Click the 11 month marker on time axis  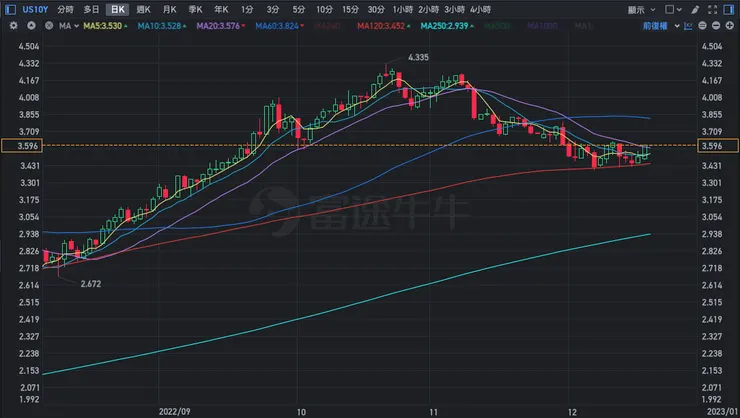tap(433, 412)
